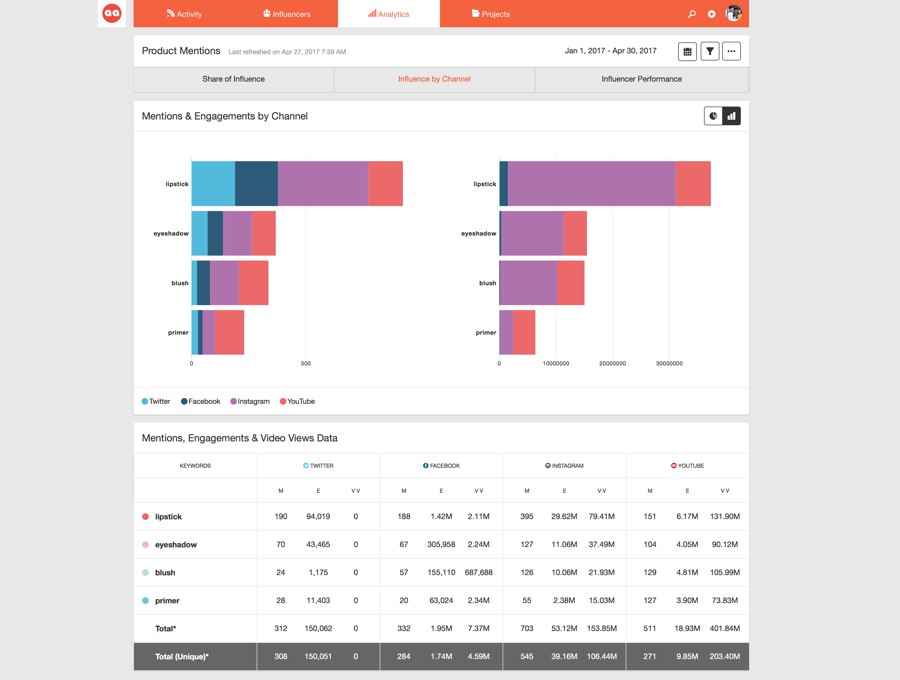Viewport: 900px width, 680px height.
Task: Open the Projects tab
Action: coord(491,14)
